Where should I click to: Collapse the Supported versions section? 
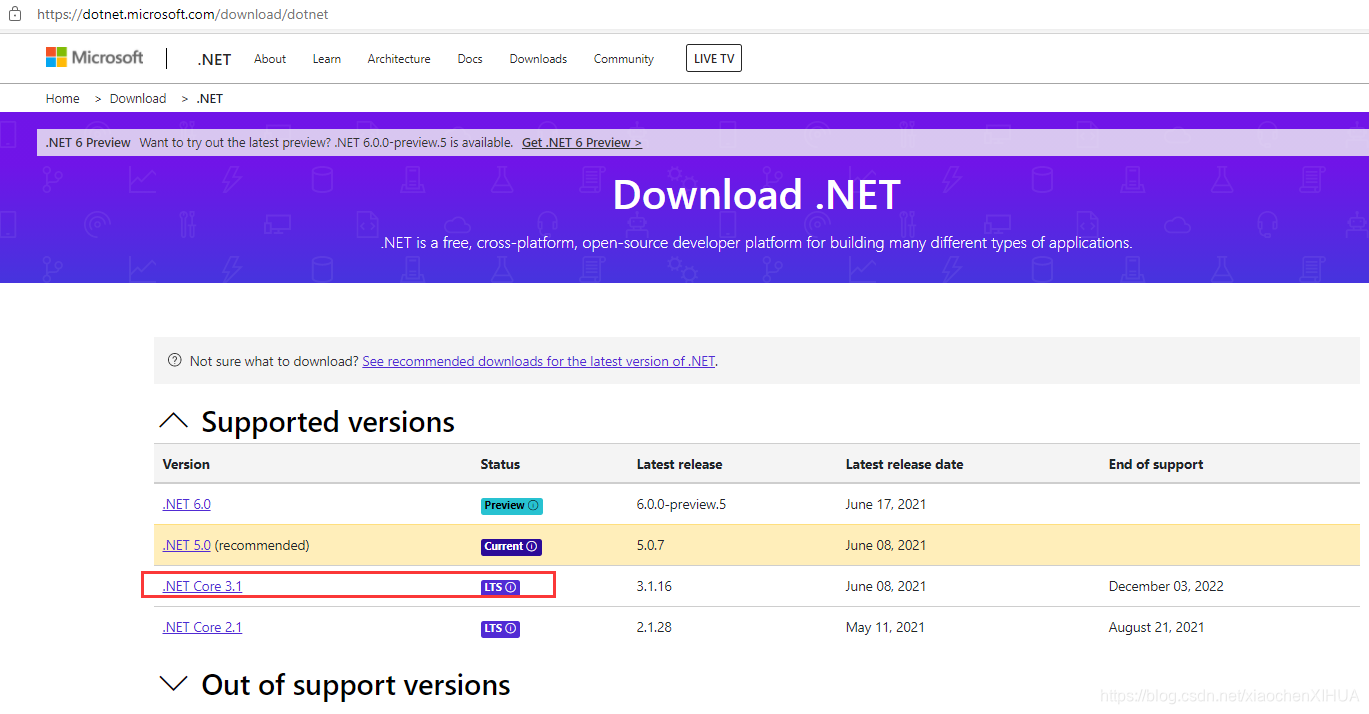174,422
